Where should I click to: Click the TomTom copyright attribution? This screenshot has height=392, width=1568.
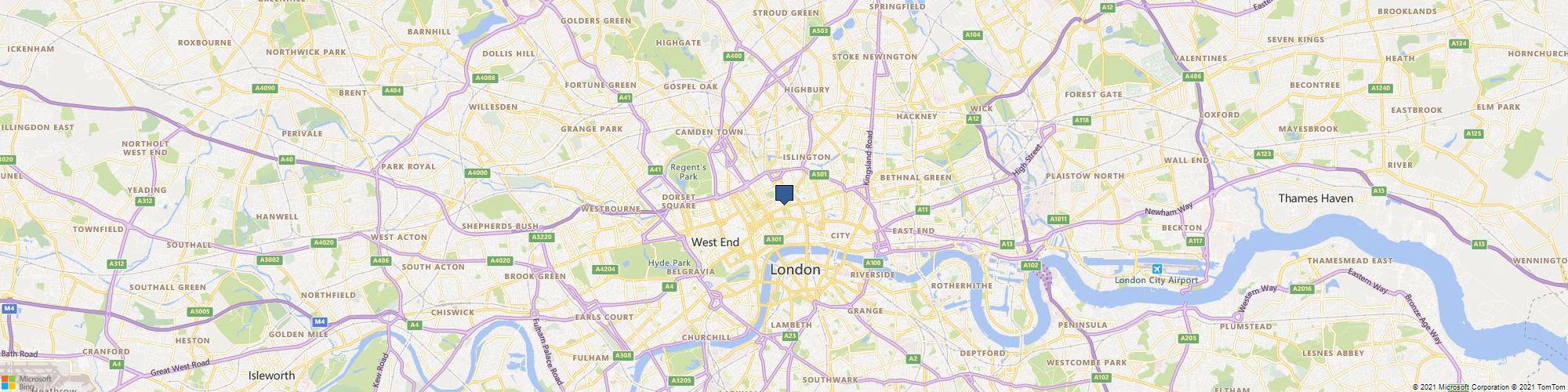(x=1539, y=387)
